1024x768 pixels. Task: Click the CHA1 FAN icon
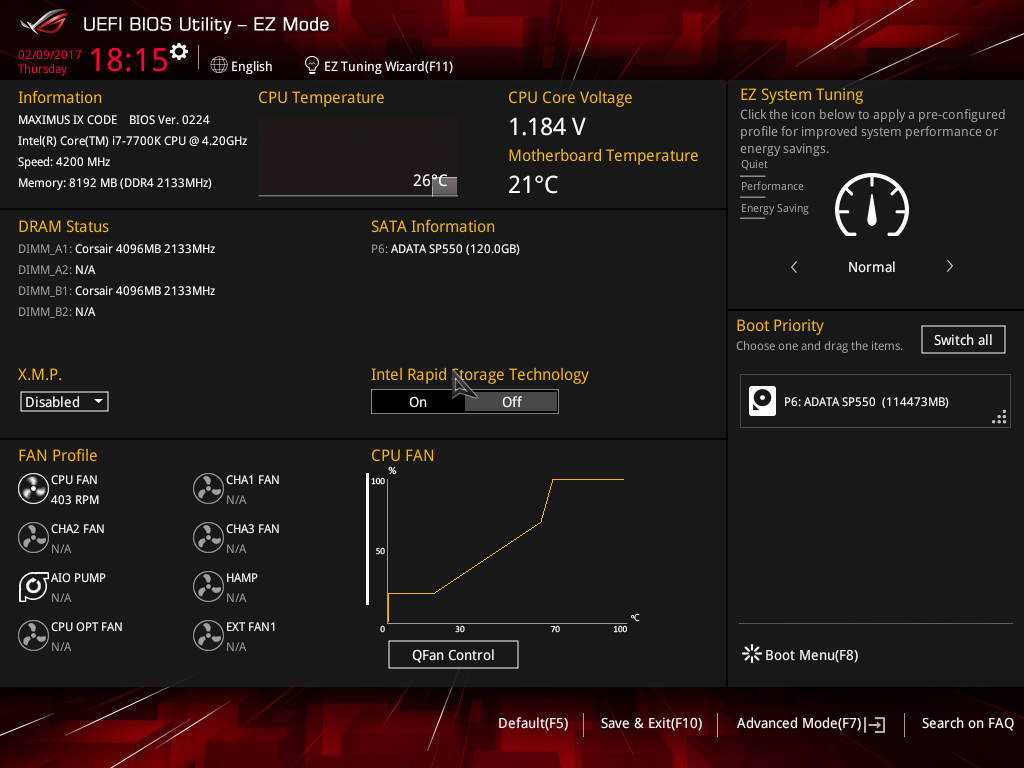pyautogui.click(x=208, y=489)
